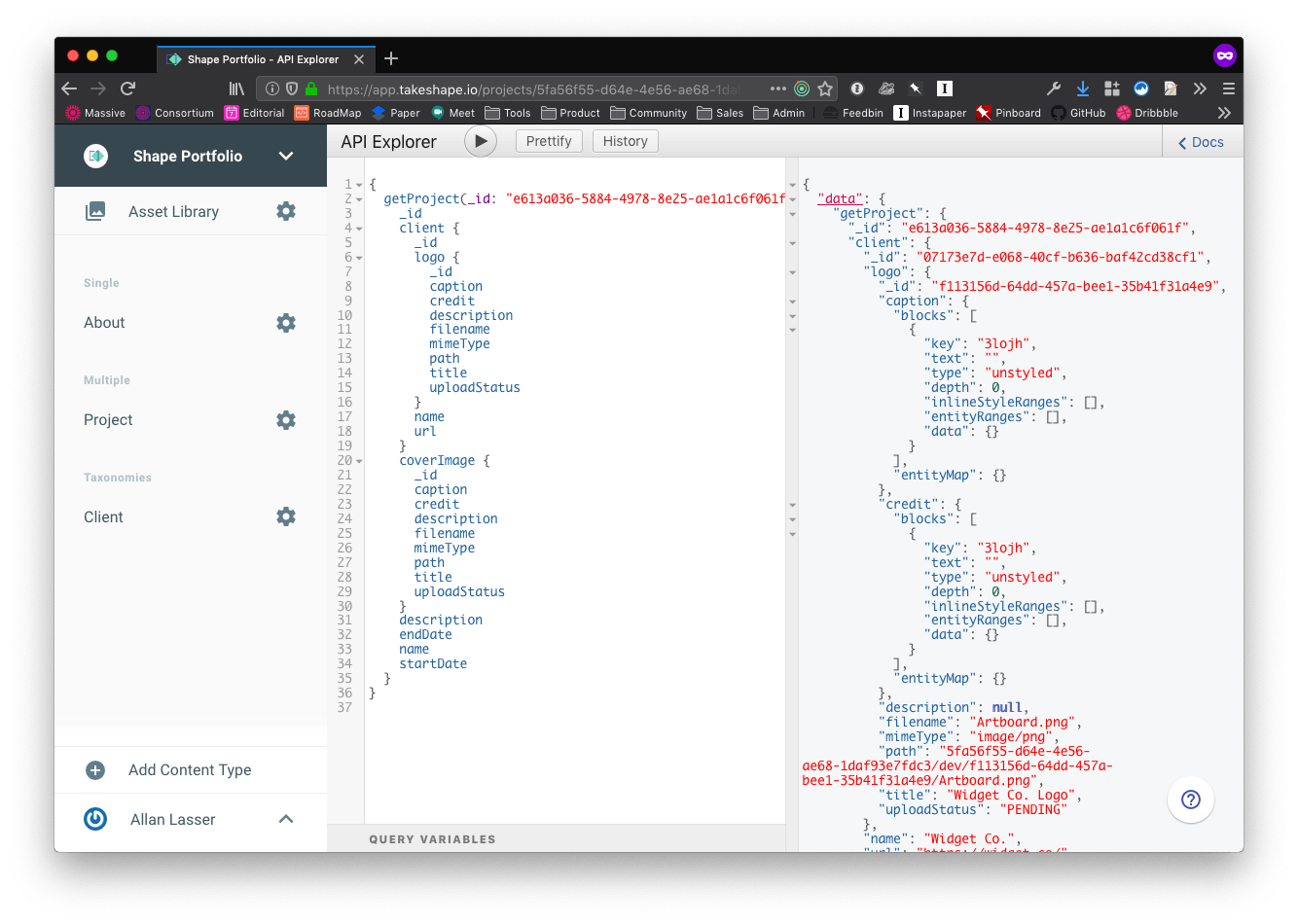This screenshot has width=1298, height=924.
Task: Click the Allan Lasser avatar icon
Action: [95, 819]
